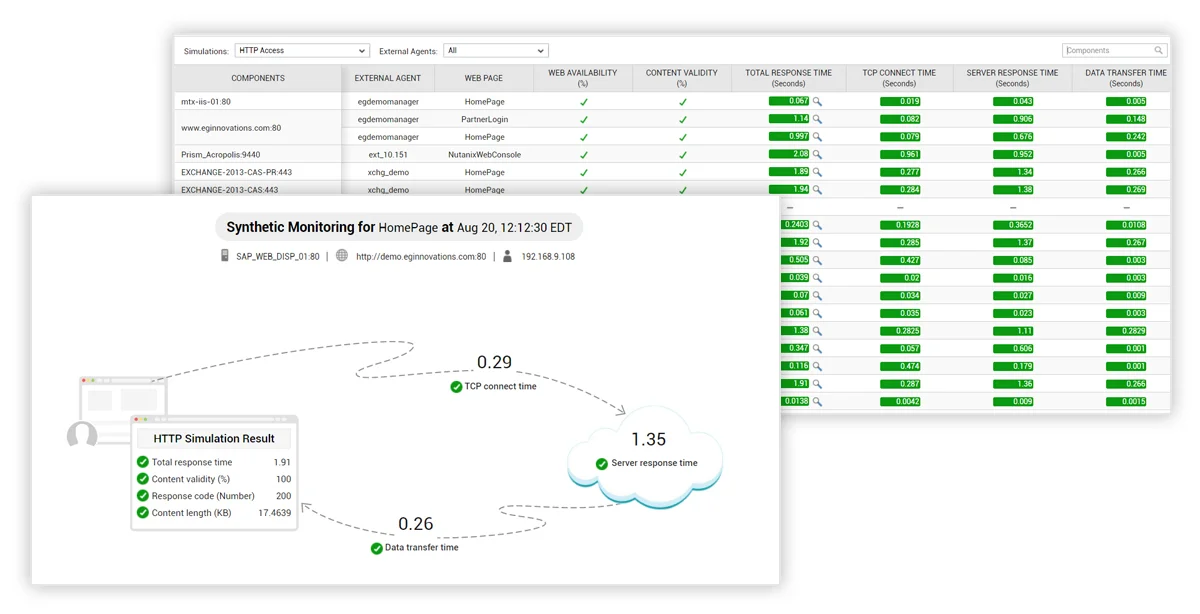The width and height of the screenshot is (1200, 614).
Task: Click magnifier beside 0.116 total response time
Action: (x=817, y=366)
